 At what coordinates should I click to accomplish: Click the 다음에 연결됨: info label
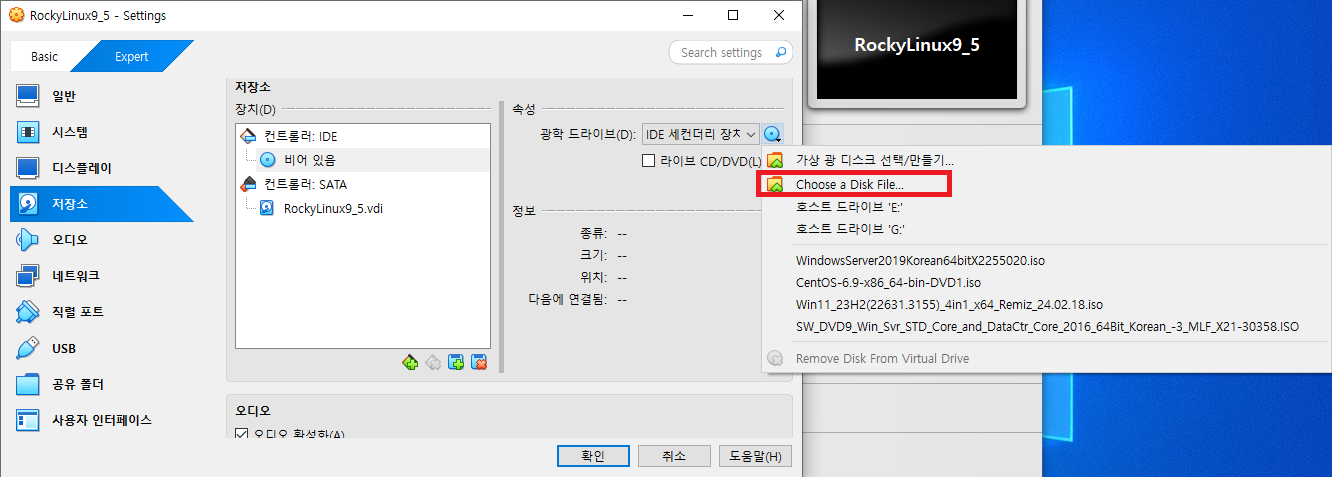pyautogui.click(x=568, y=299)
